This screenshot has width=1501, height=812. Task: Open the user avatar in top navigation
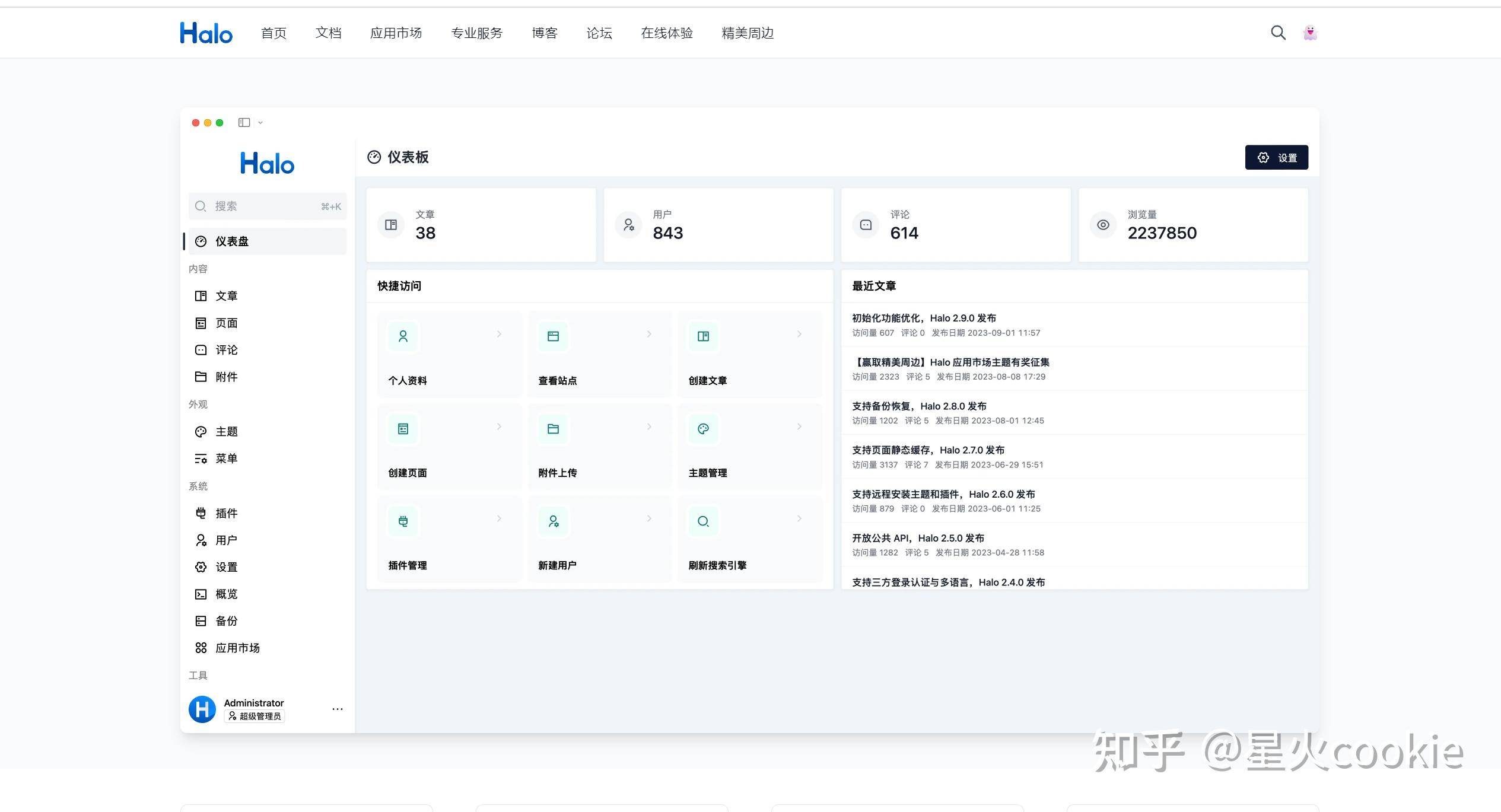click(1310, 33)
